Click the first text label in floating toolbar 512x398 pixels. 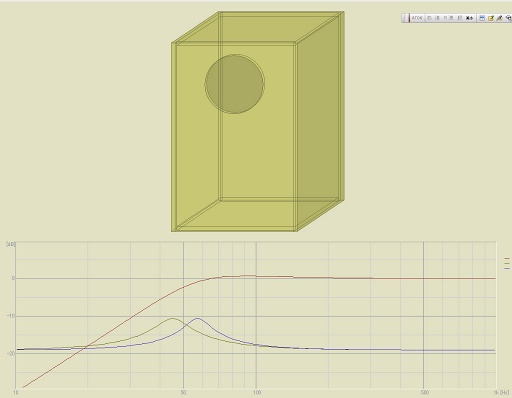(x=417, y=18)
